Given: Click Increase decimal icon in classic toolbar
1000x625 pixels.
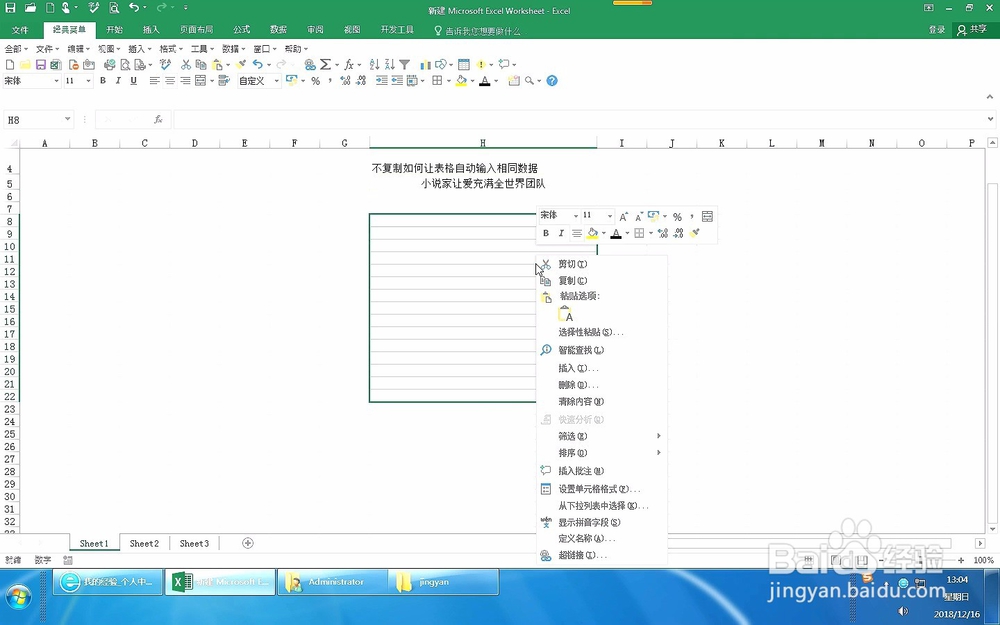Looking at the screenshot, I should 345,80.
